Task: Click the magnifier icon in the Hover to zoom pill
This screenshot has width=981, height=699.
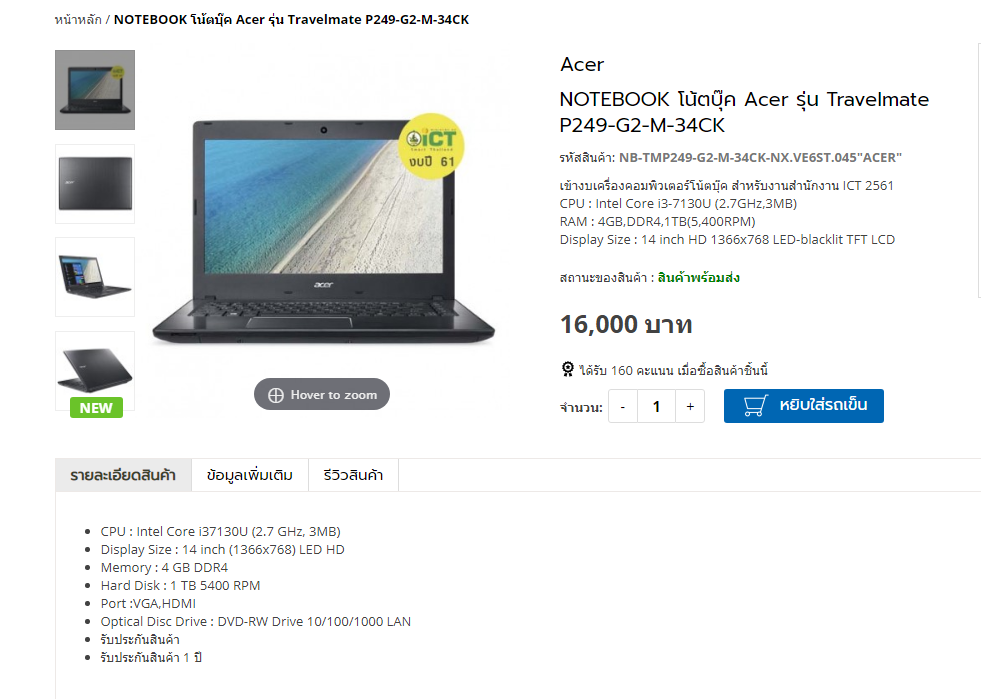Action: tap(276, 395)
